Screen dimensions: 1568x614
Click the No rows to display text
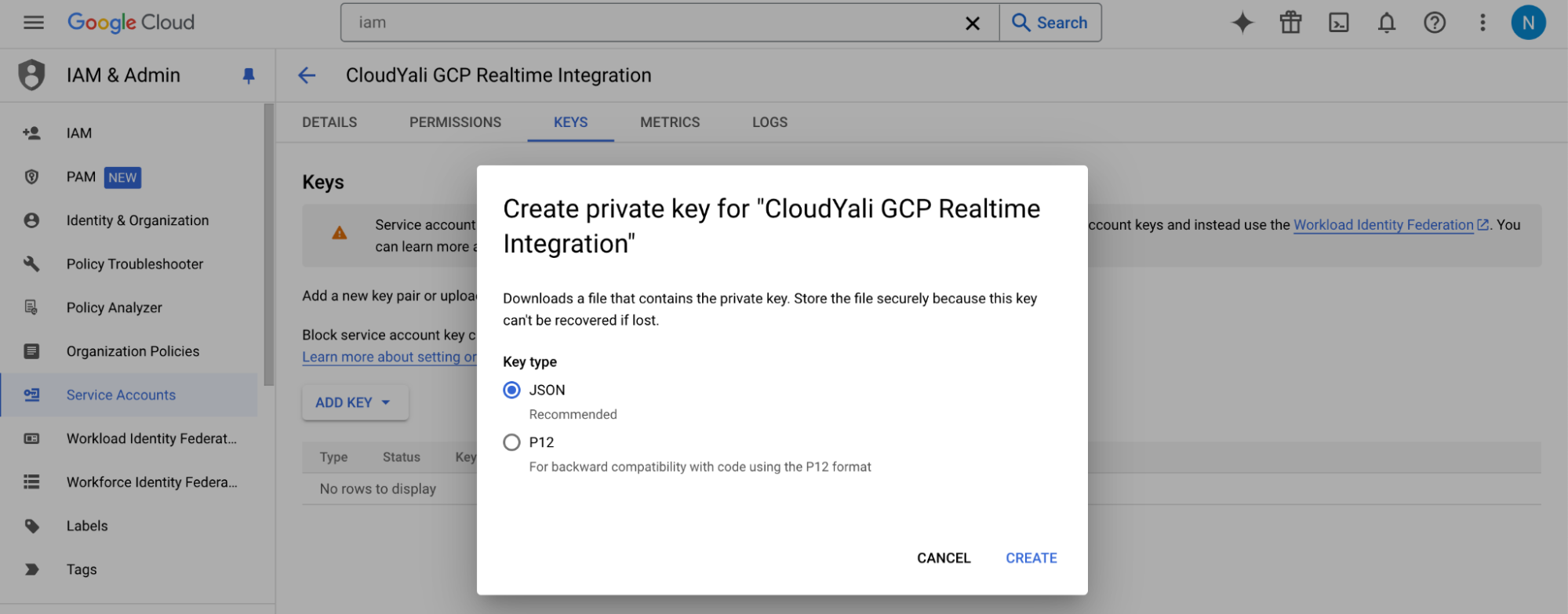[x=377, y=489]
